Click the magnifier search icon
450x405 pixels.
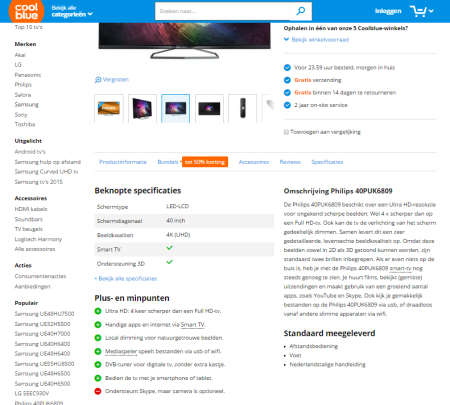[301, 11]
